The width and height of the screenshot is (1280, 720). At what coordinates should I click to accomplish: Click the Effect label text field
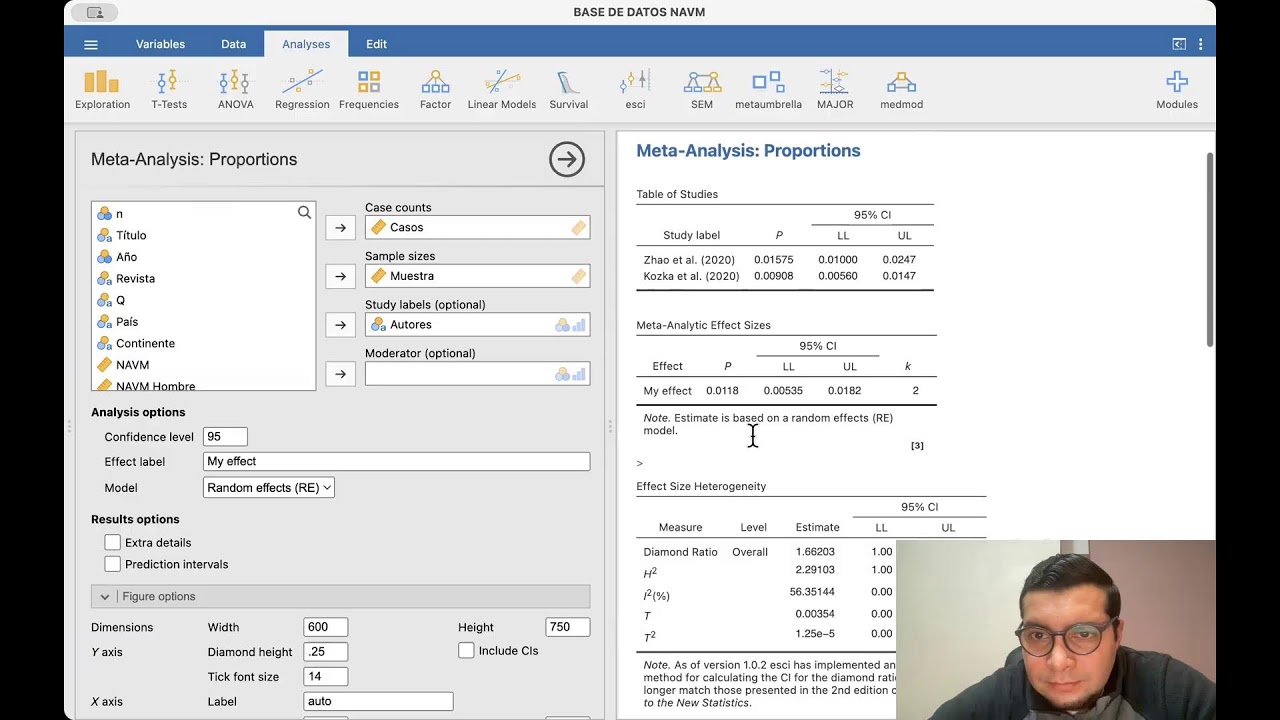396,462
